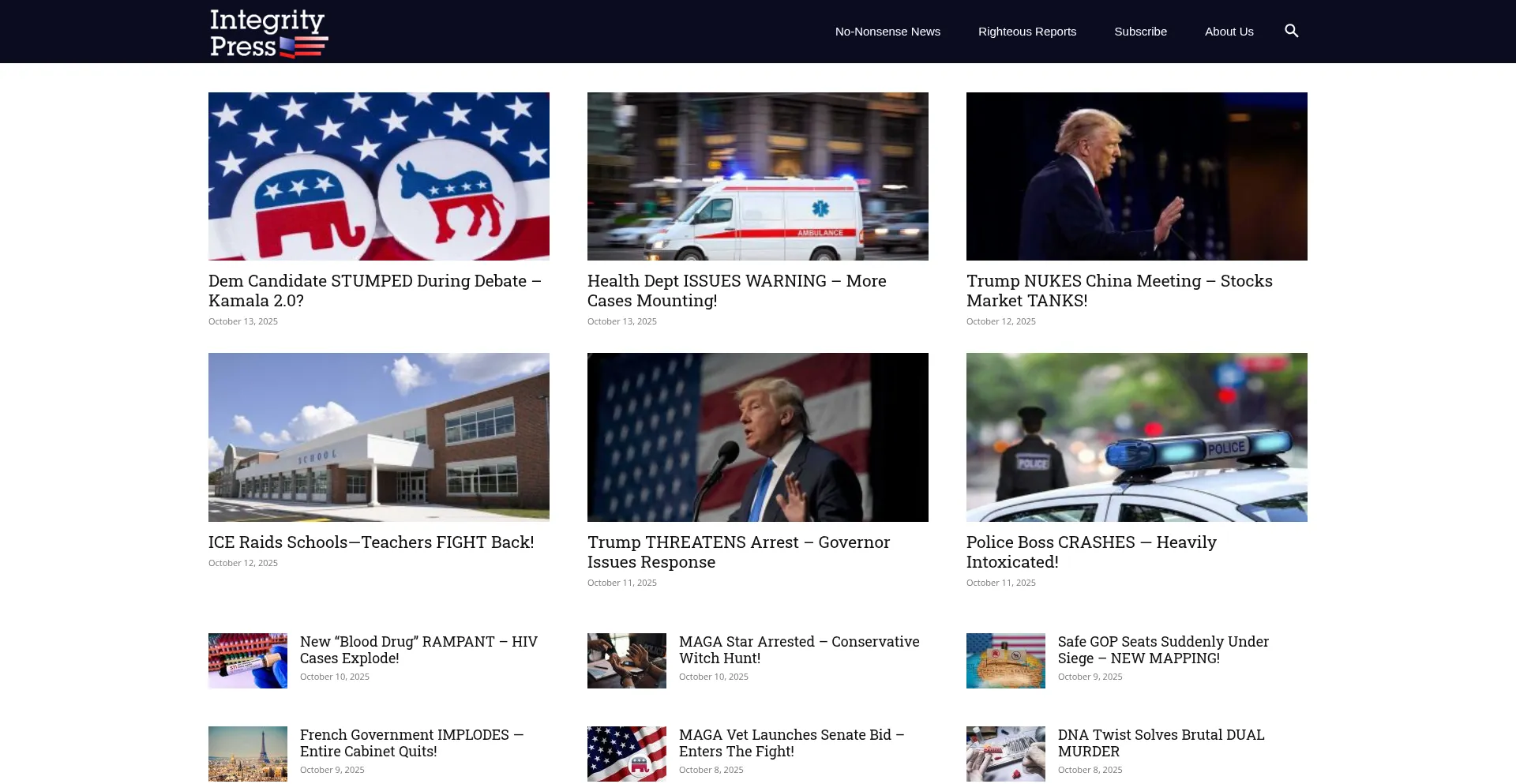This screenshot has height=784, width=1516.
Task: Click the handcuffs arrest thumbnail
Action: [627, 661]
